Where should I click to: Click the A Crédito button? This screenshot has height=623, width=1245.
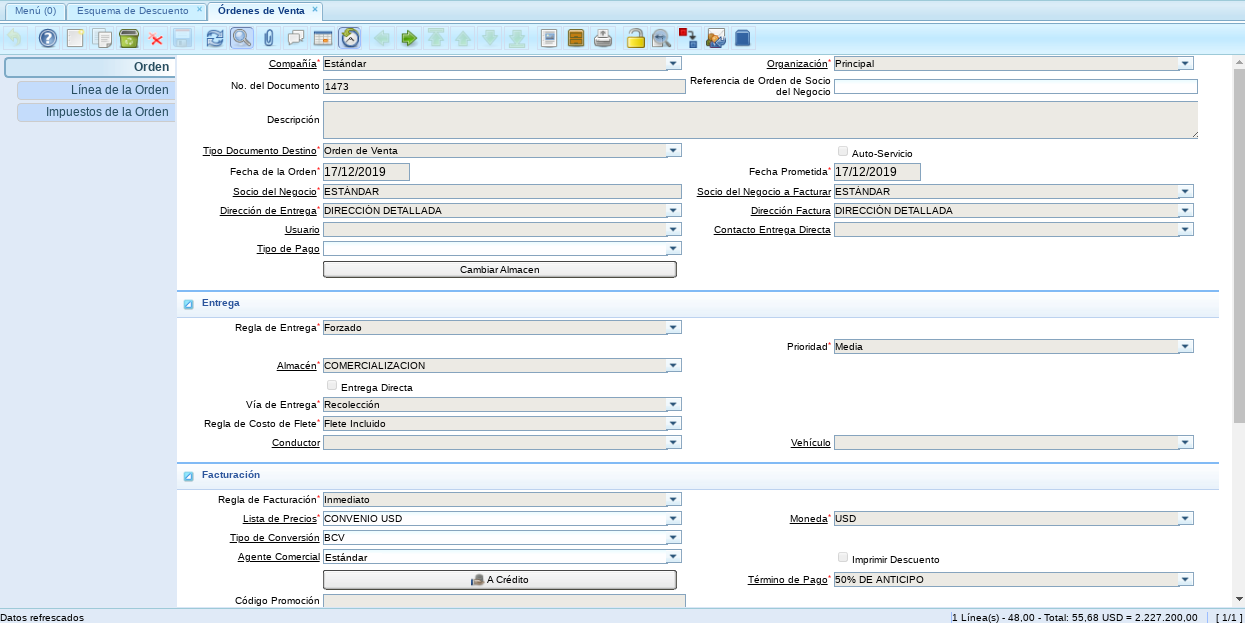(x=500, y=580)
